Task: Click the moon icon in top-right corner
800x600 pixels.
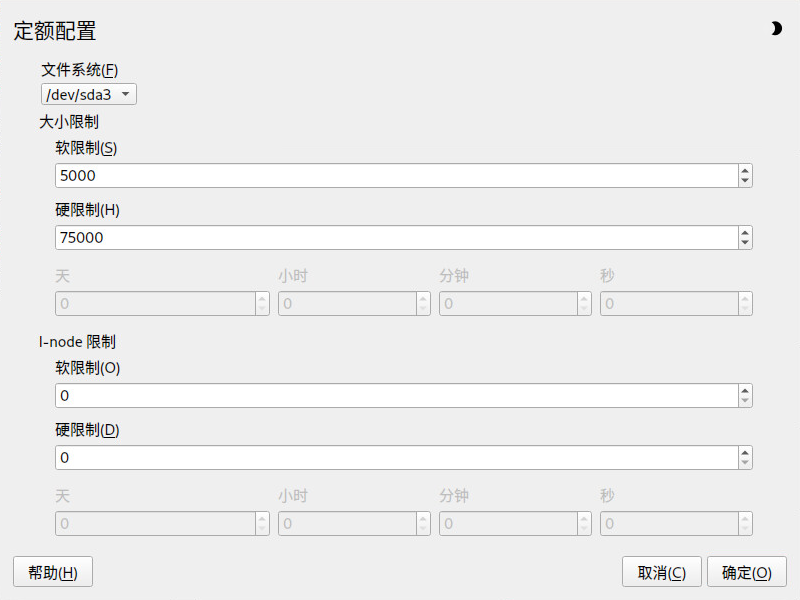Action: point(776,29)
